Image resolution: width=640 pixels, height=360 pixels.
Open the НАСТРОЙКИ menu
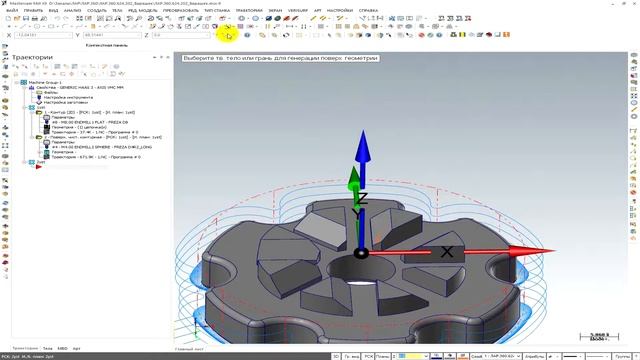tap(340, 11)
